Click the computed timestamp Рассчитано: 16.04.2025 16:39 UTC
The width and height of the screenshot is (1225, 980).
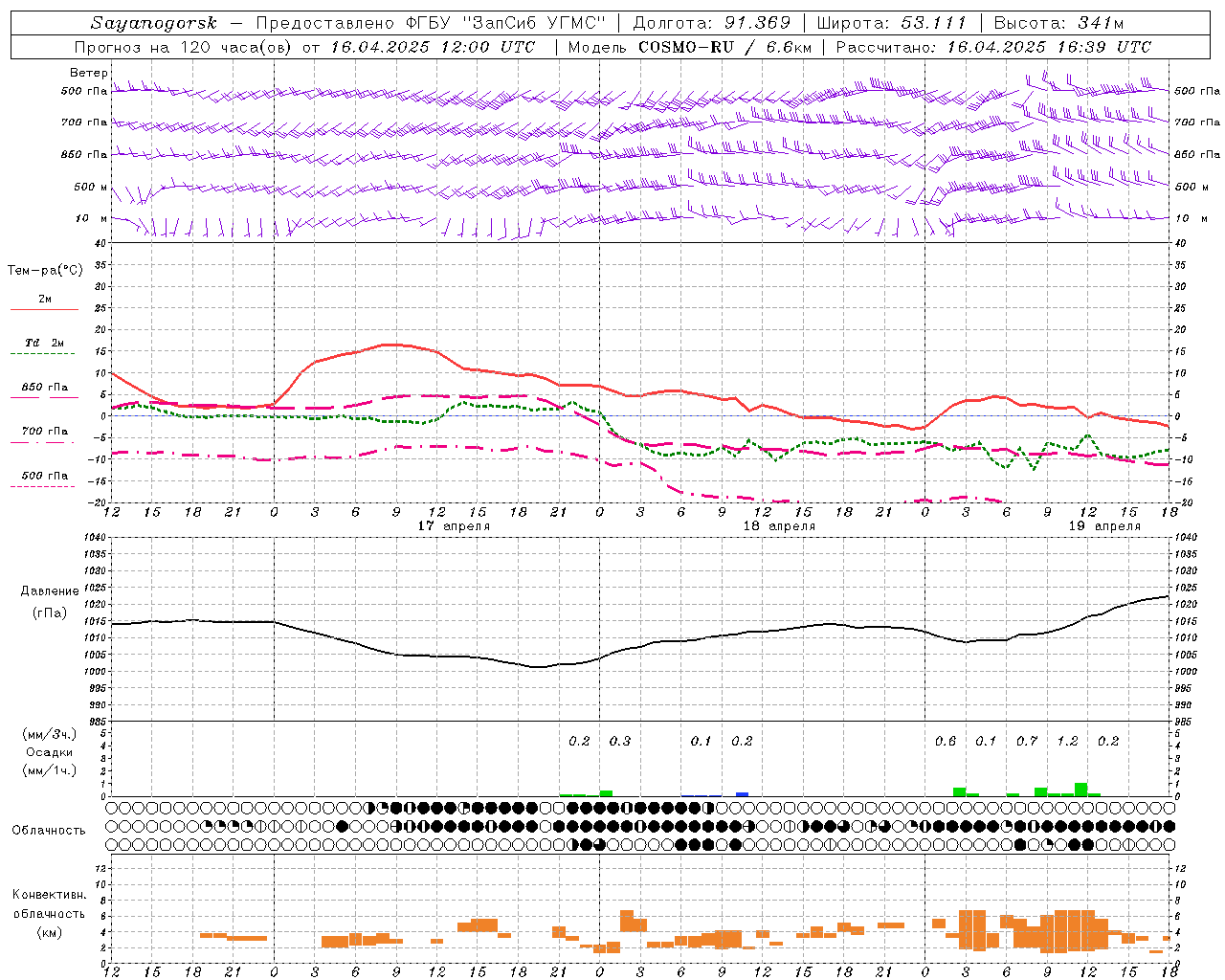(x=993, y=47)
